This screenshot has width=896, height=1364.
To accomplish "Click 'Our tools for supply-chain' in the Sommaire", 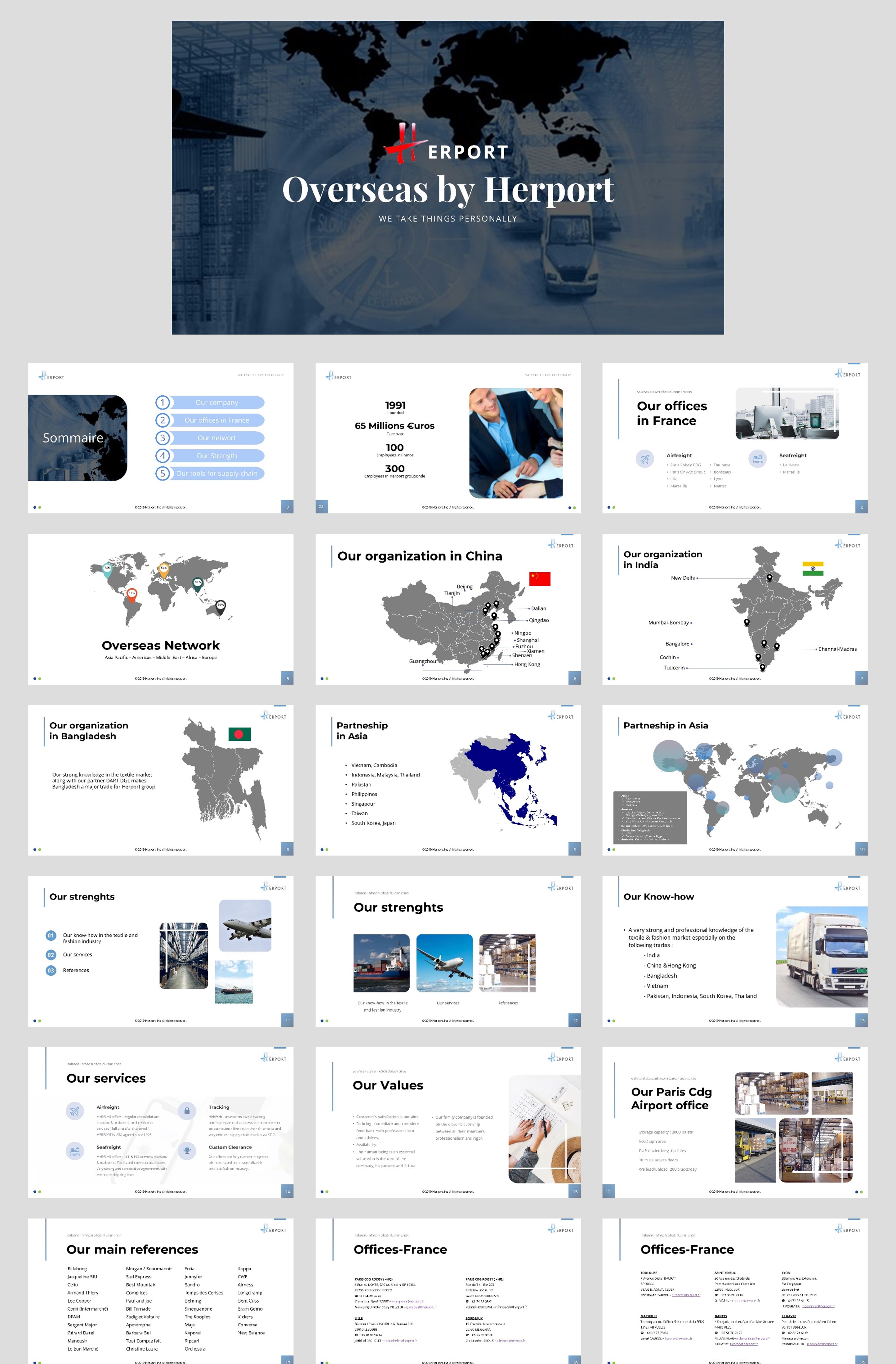I will click(x=218, y=474).
